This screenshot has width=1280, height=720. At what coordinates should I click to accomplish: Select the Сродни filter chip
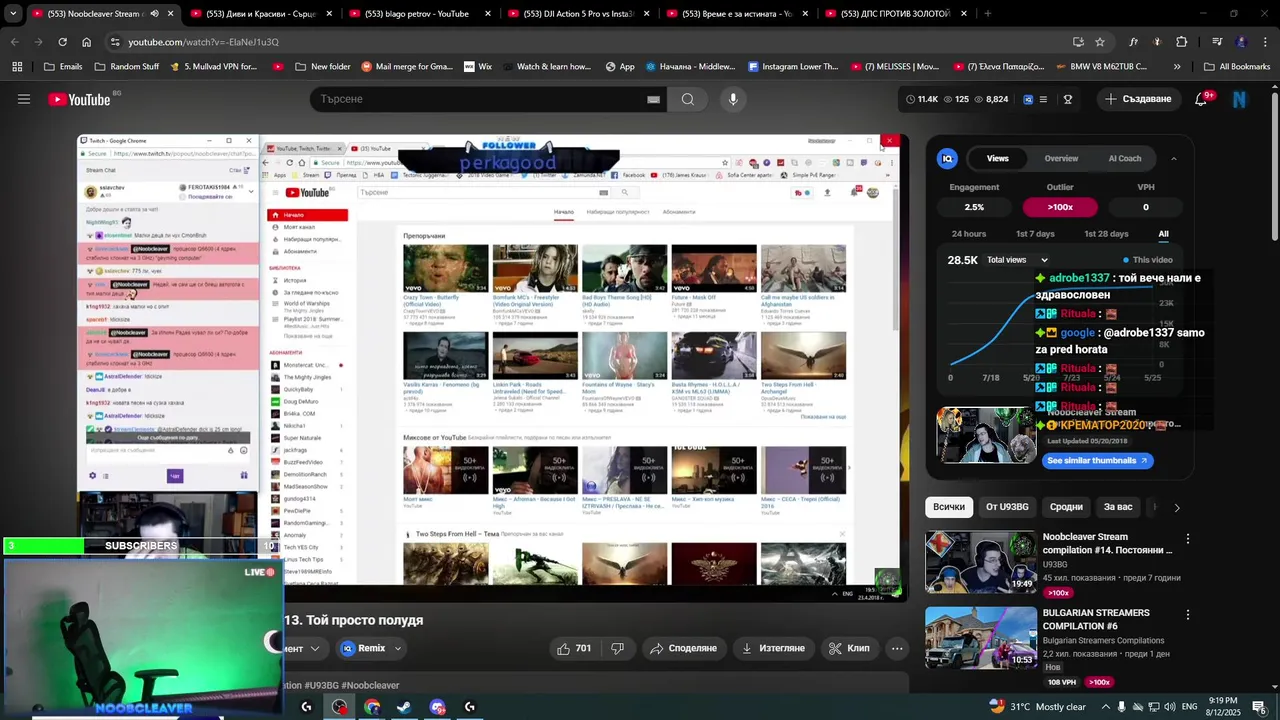tap(1066, 507)
